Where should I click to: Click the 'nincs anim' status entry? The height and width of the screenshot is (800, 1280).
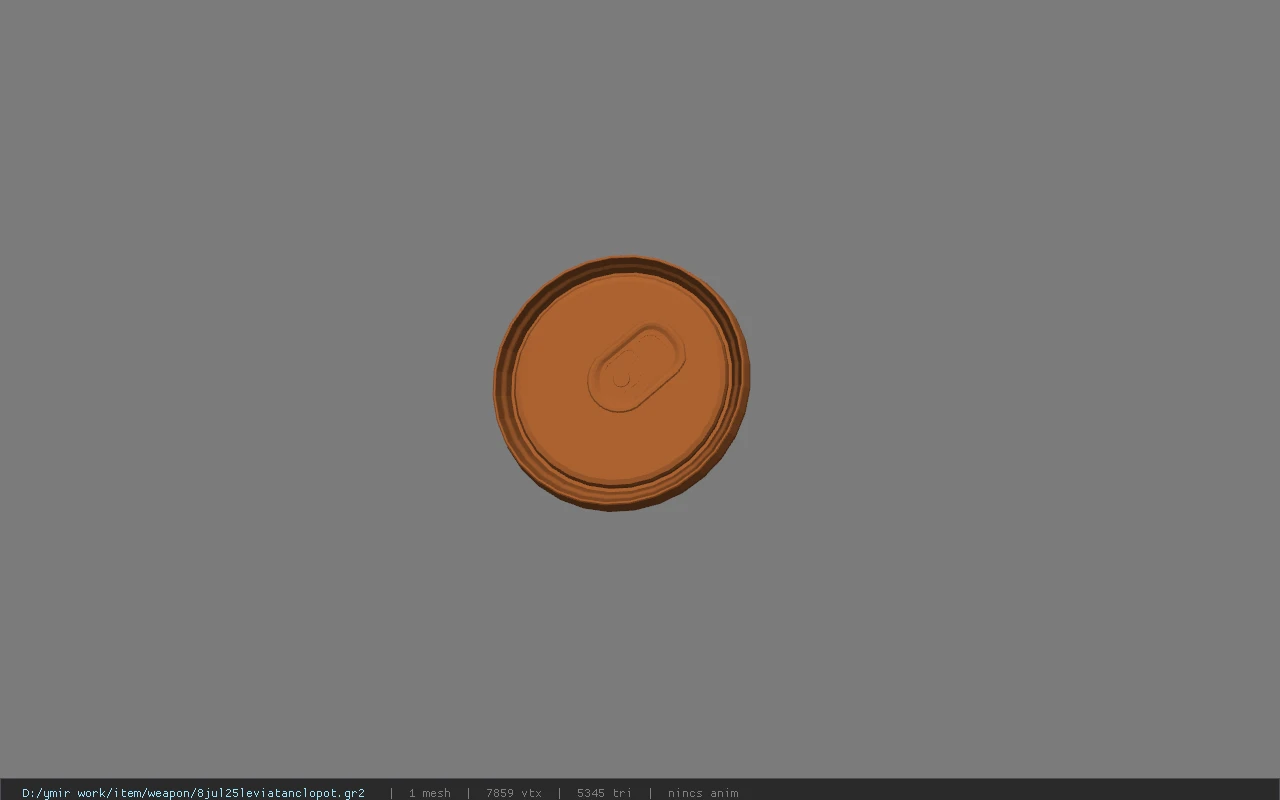(703, 793)
